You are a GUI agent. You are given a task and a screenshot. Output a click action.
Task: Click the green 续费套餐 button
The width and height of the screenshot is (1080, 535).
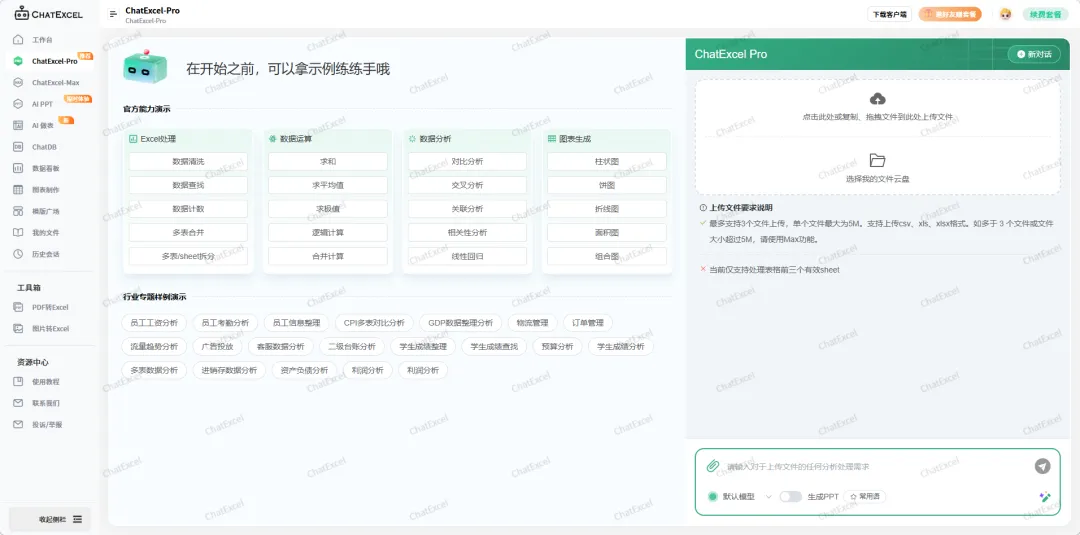(x=1045, y=14)
